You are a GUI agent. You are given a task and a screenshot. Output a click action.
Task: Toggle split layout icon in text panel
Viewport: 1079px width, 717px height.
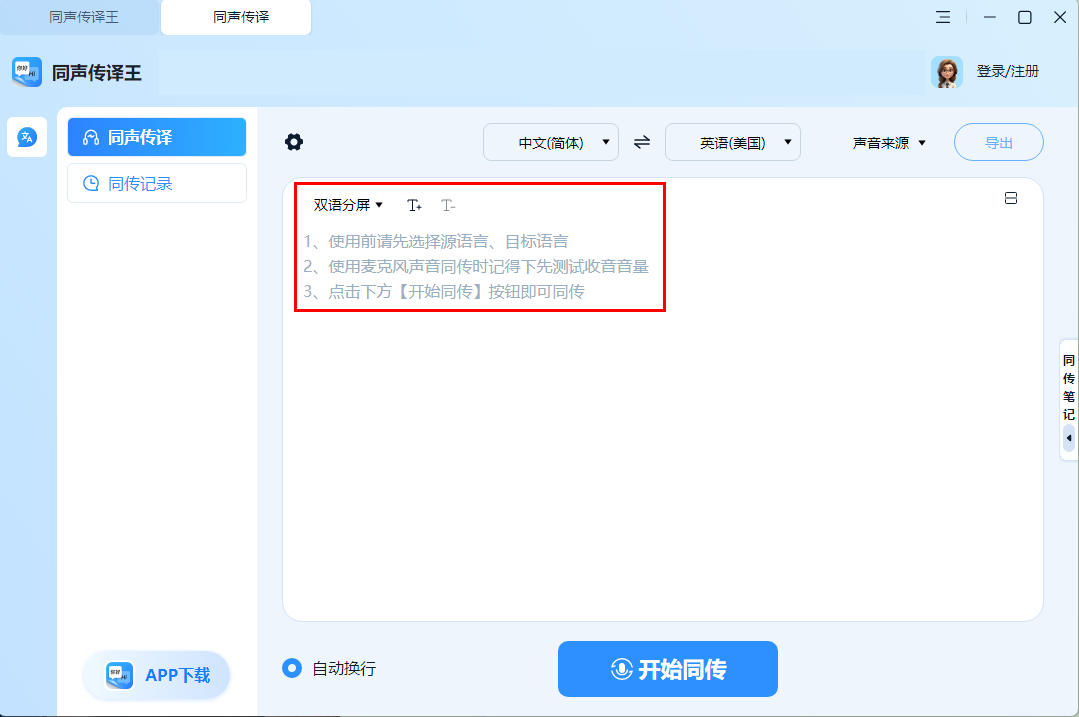(1011, 198)
